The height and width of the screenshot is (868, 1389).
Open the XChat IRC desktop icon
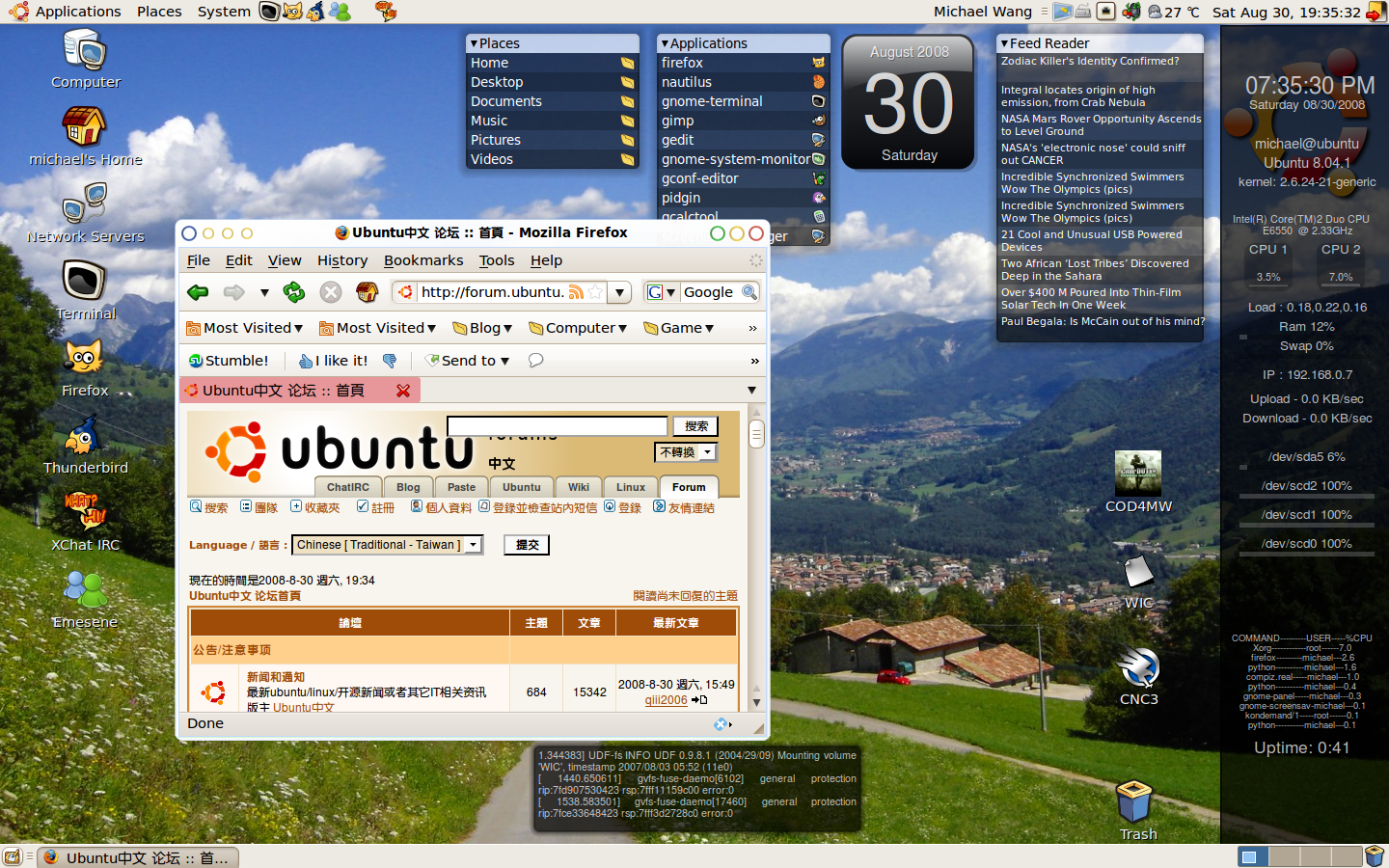85,523
